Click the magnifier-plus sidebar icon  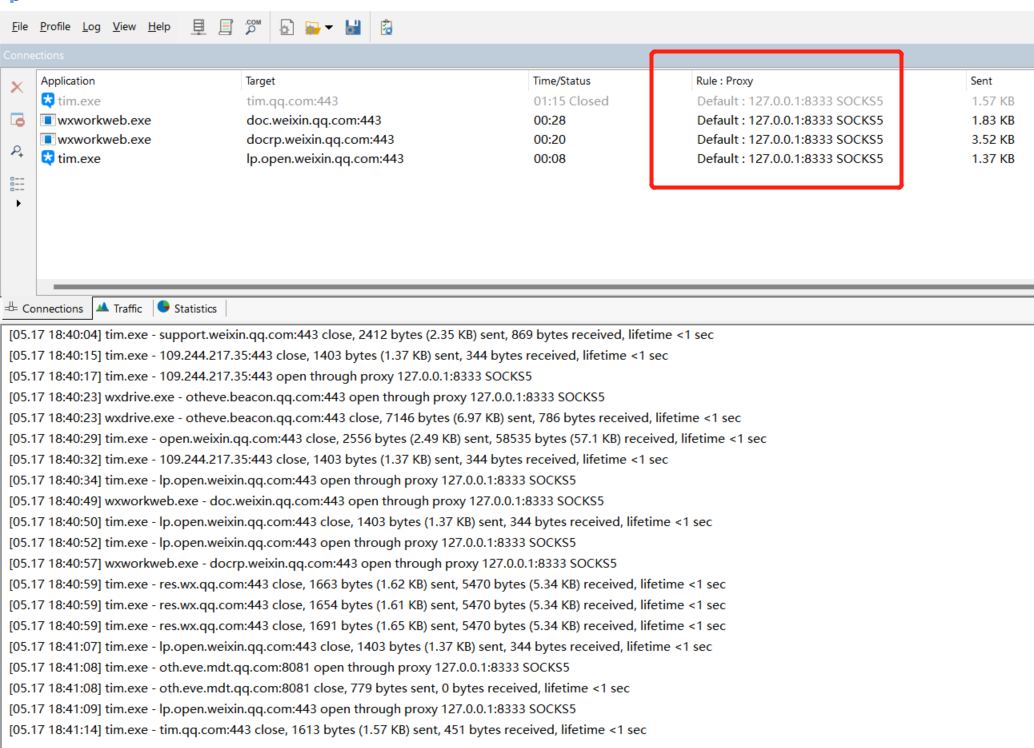coord(17,151)
